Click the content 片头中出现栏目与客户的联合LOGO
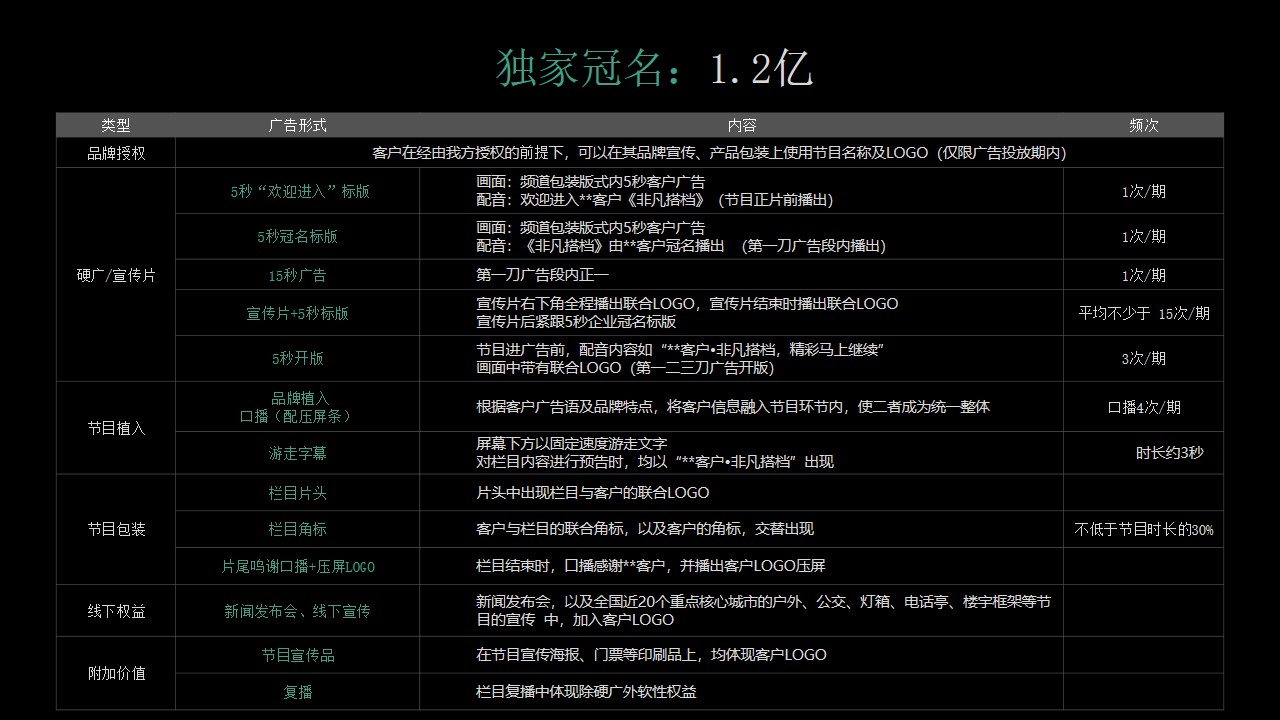The width and height of the screenshot is (1280, 720). 741,493
